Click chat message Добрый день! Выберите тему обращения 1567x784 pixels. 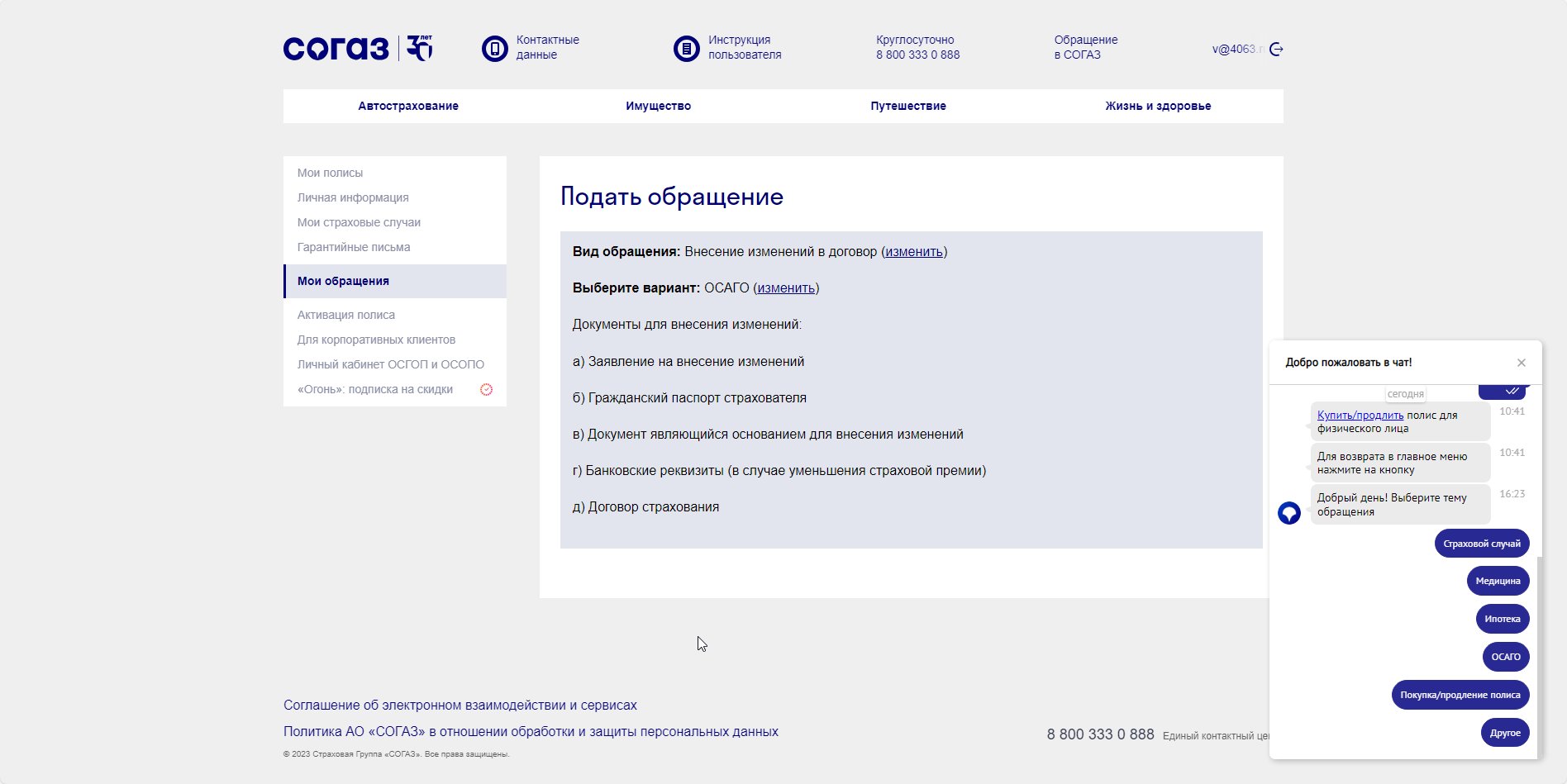click(x=1400, y=505)
